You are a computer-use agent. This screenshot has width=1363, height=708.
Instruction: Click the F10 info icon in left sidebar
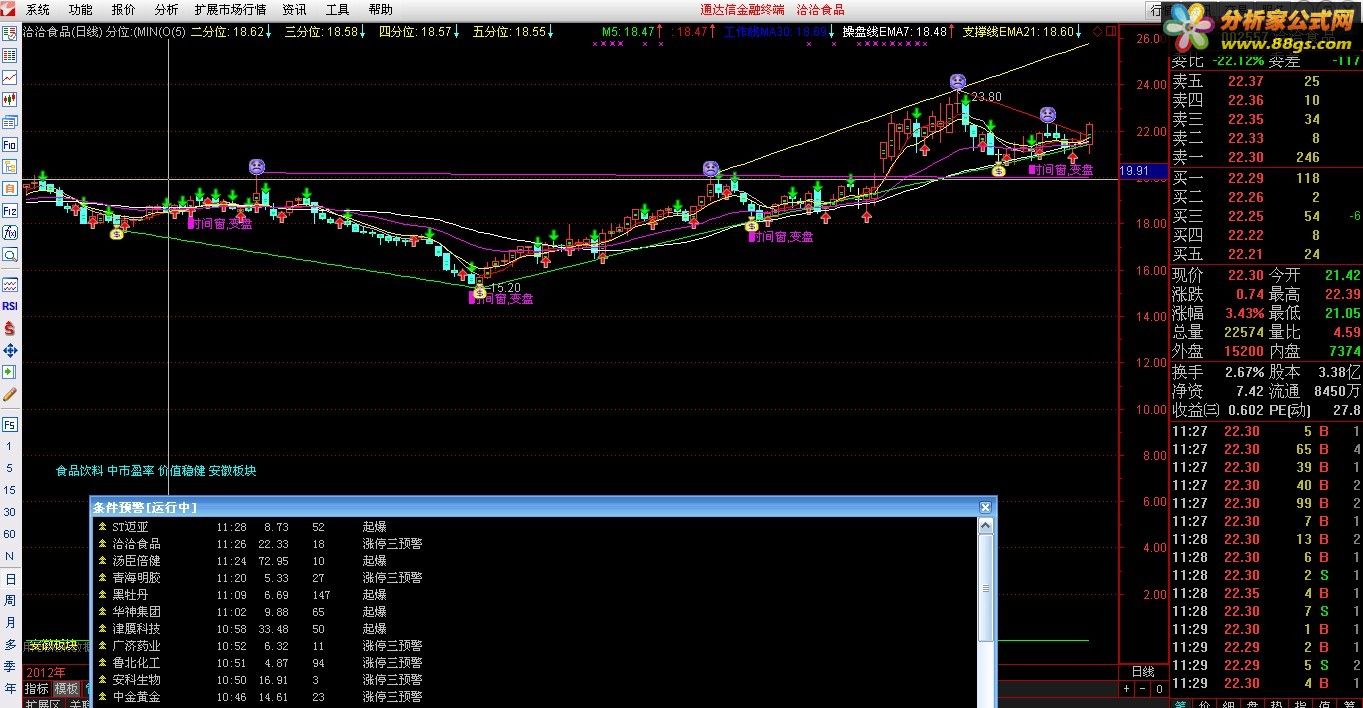pyautogui.click(x=10, y=145)
